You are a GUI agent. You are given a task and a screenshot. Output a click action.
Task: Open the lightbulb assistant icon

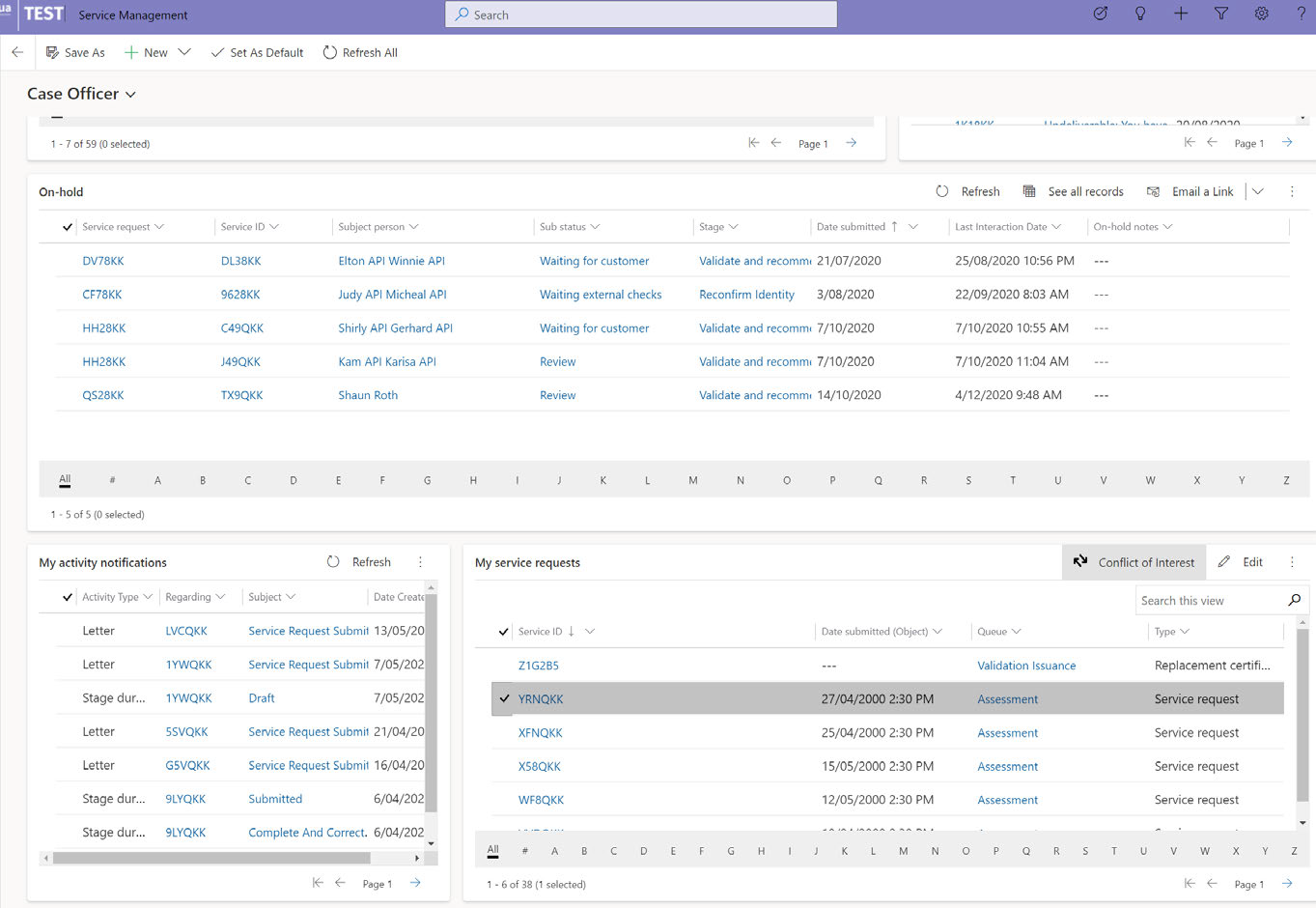coord(1140,14)
